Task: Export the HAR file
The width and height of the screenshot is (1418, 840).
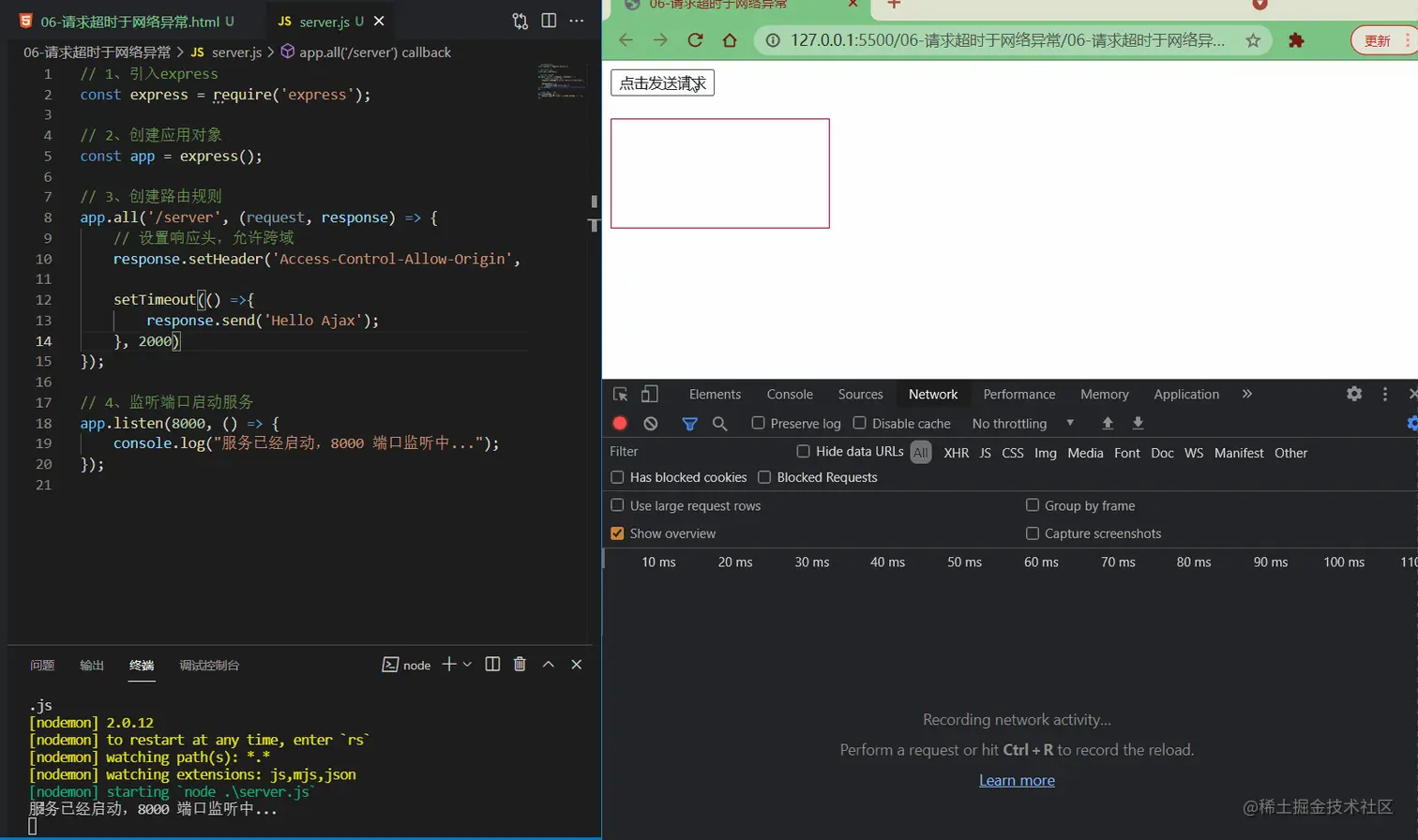Action: 1138,423
